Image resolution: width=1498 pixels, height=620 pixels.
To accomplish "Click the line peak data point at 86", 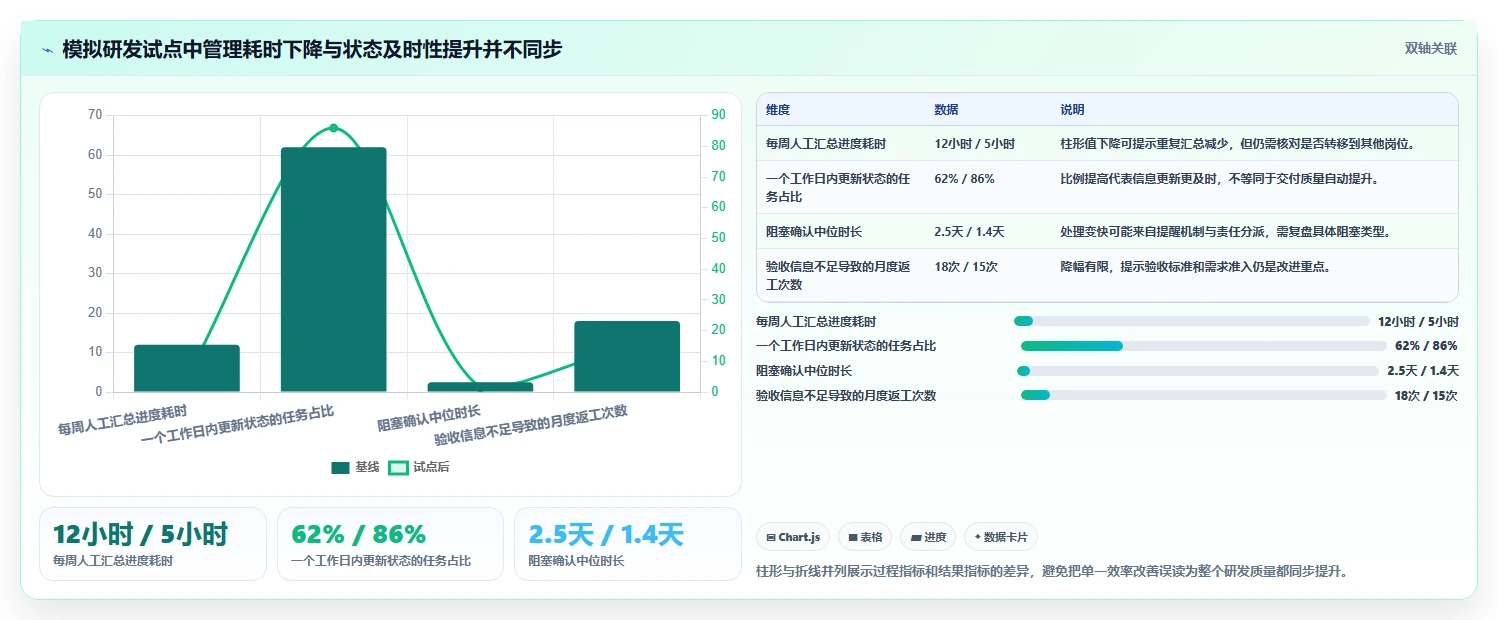I will (x=333, y=128).
